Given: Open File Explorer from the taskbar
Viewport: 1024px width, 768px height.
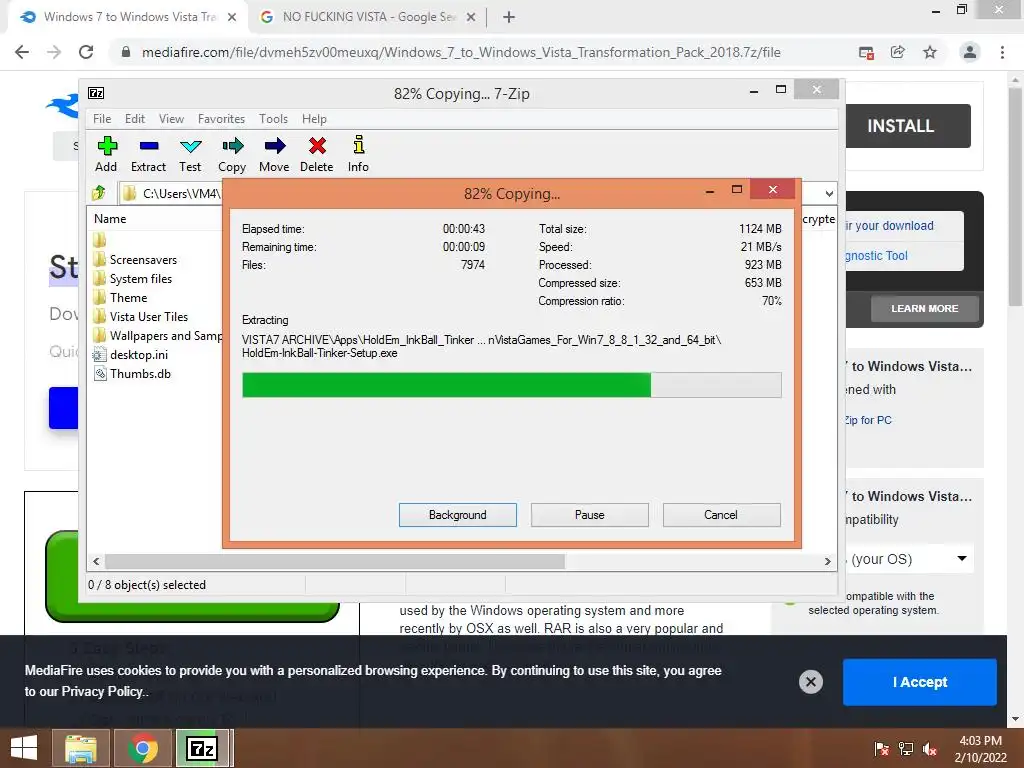Looking at the screenshot, I should (x=81, y=748).
